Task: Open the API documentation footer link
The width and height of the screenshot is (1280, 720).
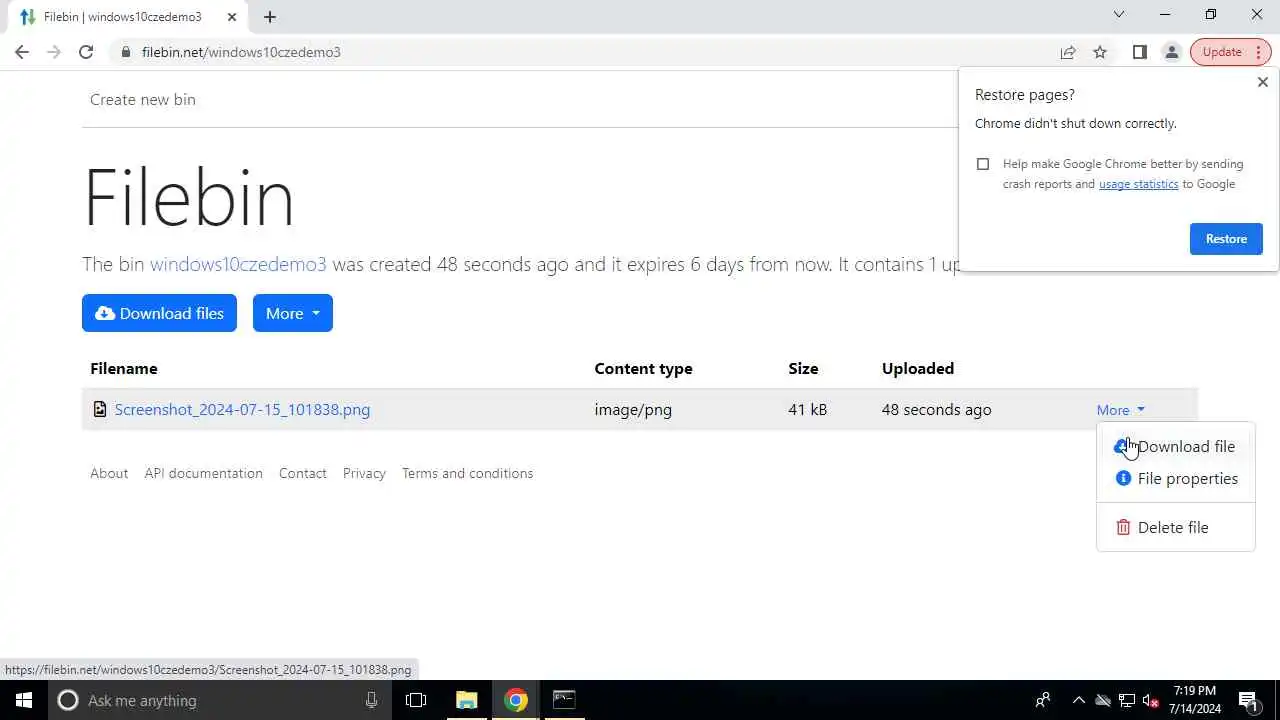Action: [x=203, y=473]
